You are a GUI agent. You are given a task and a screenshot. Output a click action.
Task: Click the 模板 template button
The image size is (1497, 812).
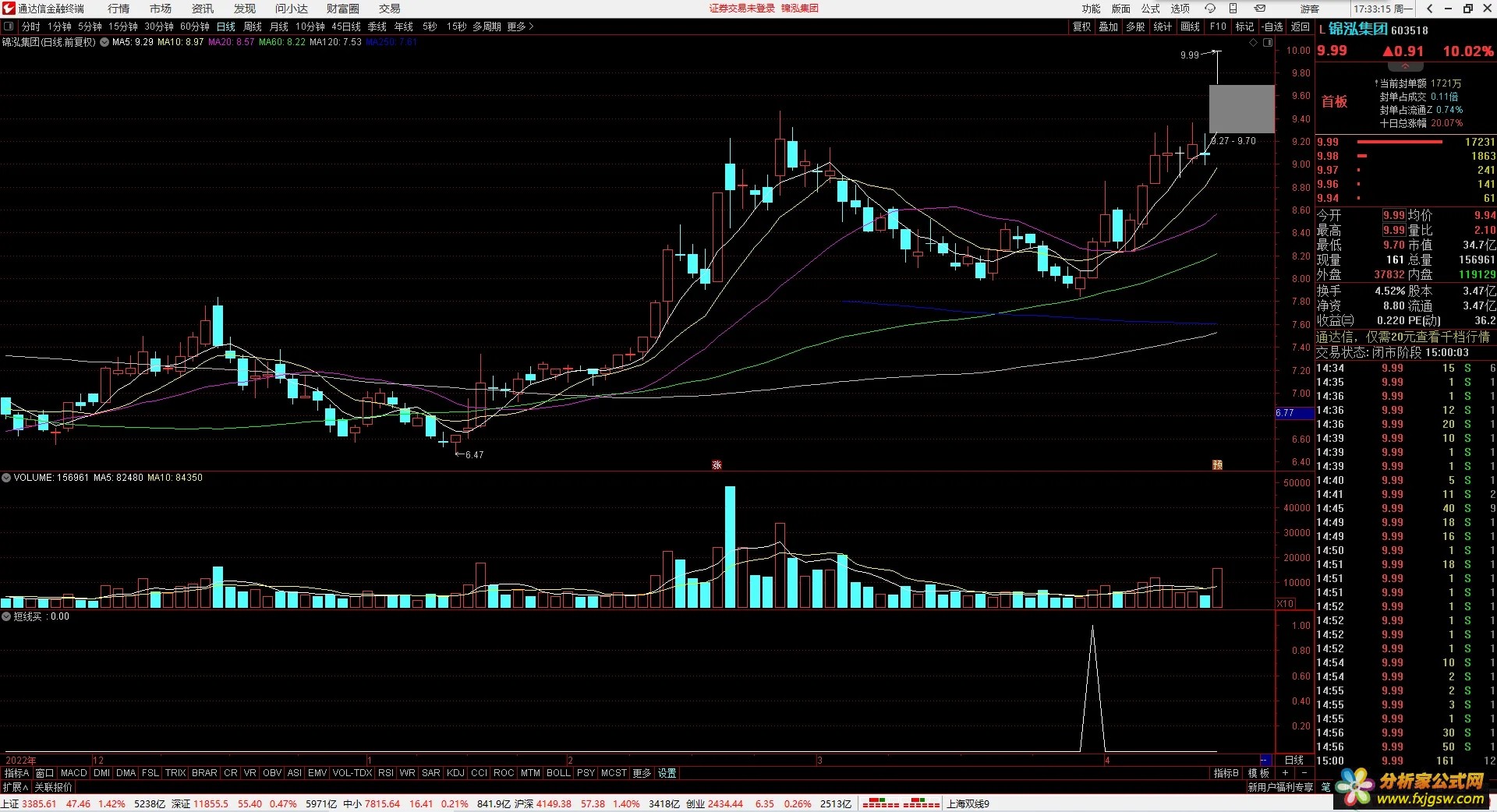(x=1258, y=773)
